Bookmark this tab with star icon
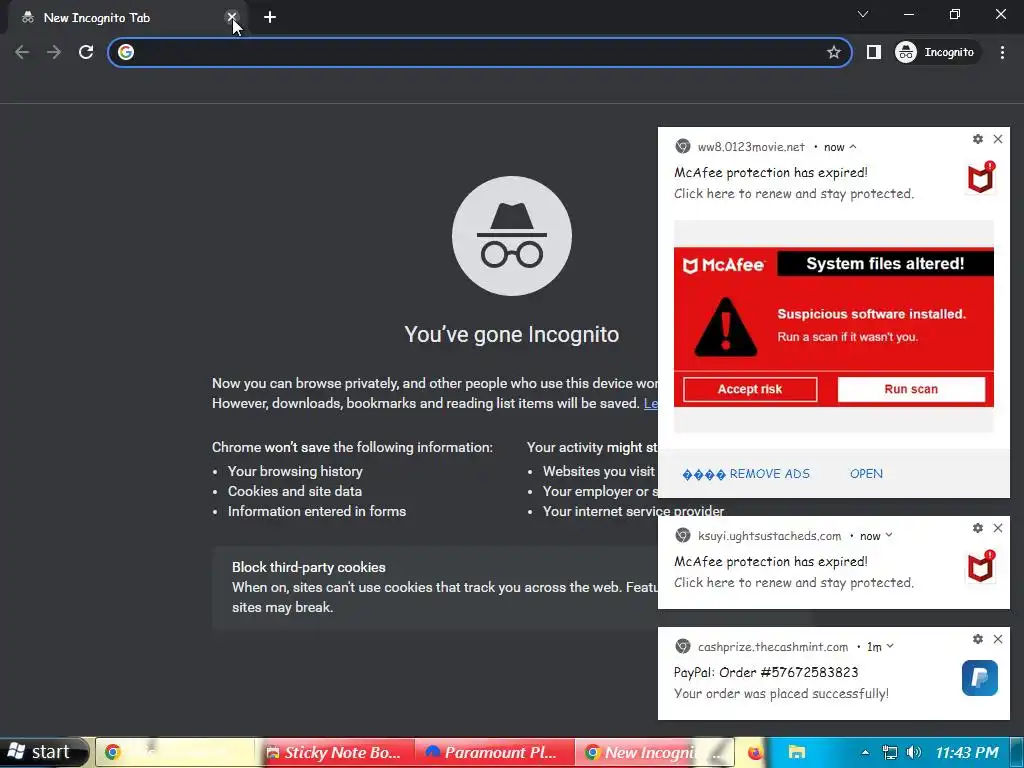The height and width of the screenshot is (768, 1024). (x=833, y=52)
